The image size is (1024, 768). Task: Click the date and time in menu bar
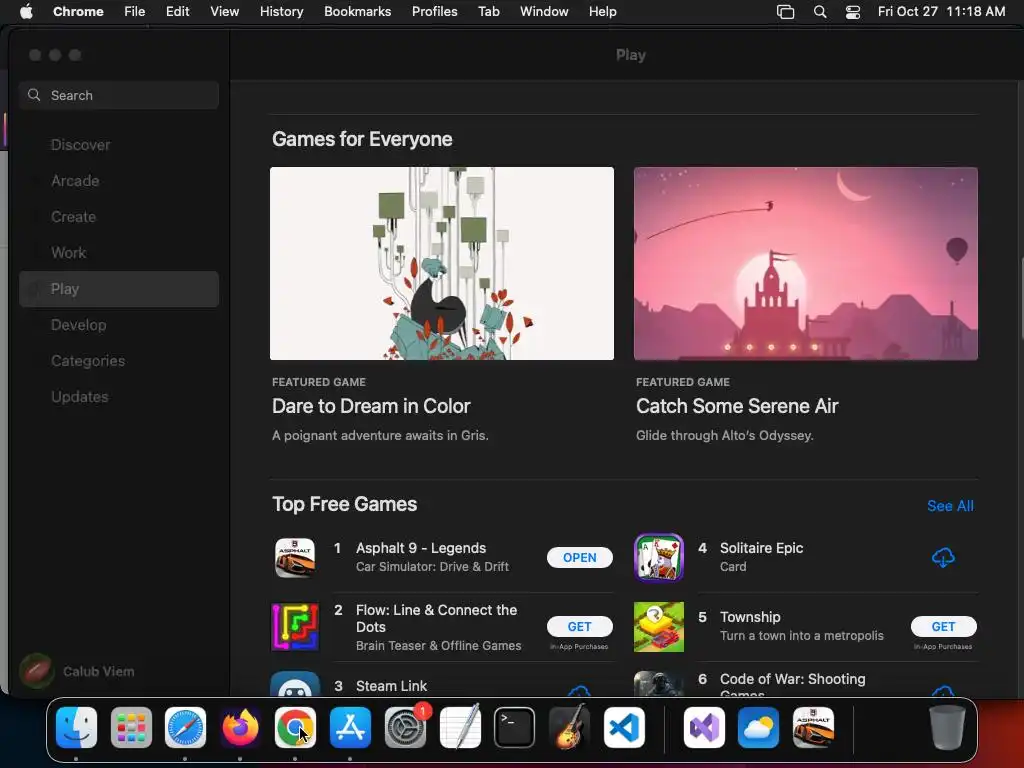(x=941, y=12)
